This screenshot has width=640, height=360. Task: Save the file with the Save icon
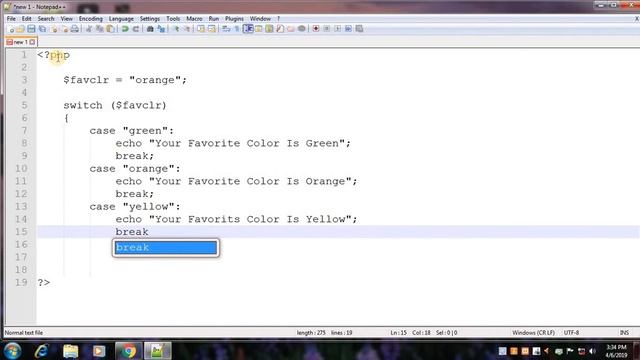pyautogui.click(x=31, y=29)
